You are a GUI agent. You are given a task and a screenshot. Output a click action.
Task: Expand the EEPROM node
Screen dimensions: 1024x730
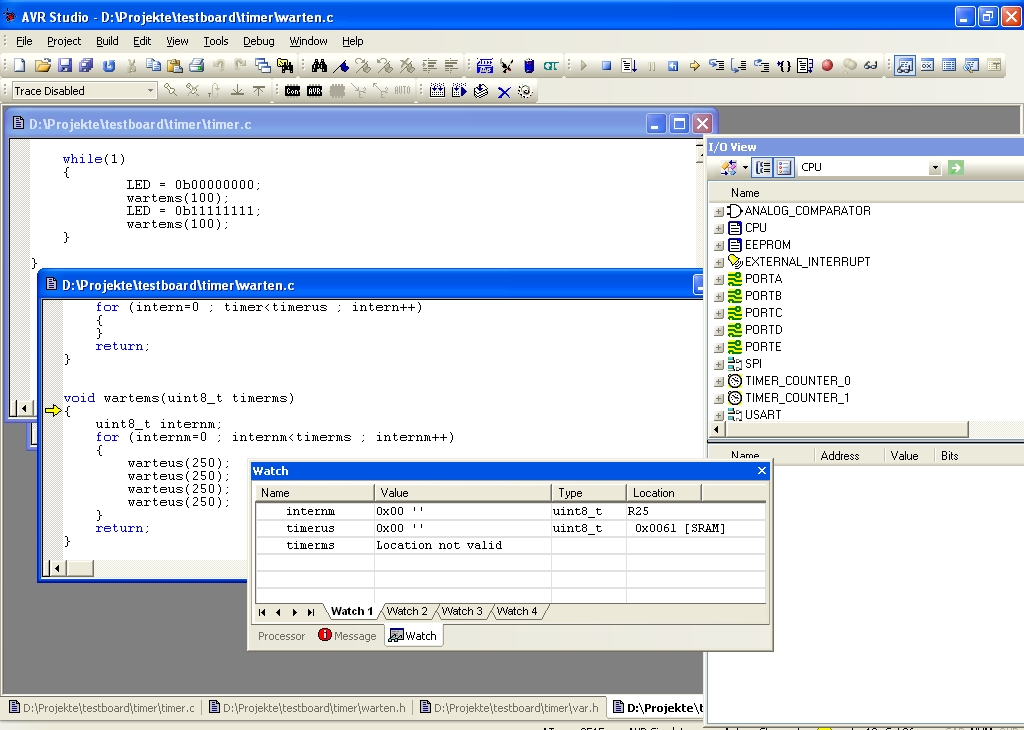click(x=718, y=246)
